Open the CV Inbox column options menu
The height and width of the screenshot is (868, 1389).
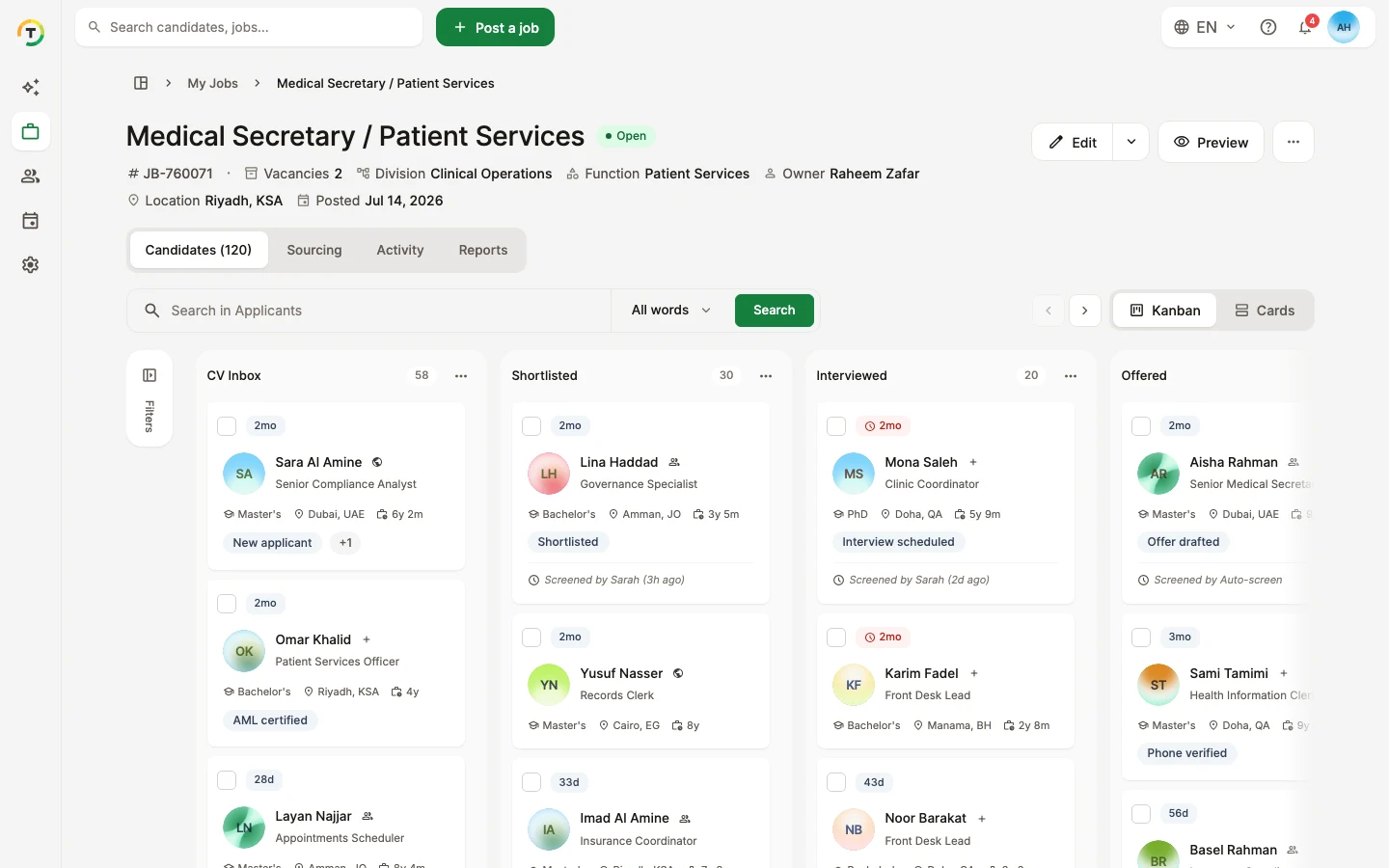[x=461, y=375]
